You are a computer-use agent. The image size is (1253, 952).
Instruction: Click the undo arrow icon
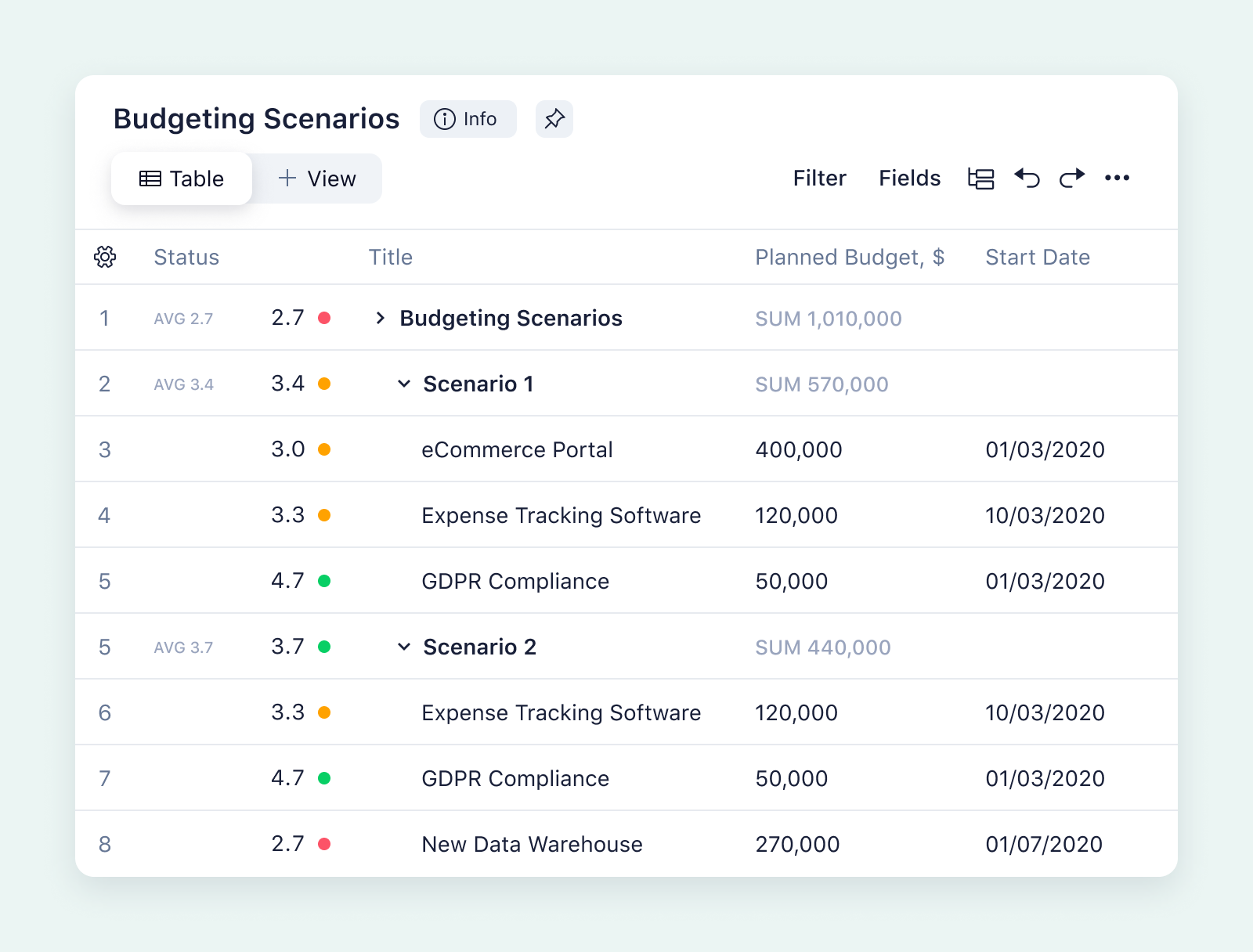click(x=1027, y=178)
